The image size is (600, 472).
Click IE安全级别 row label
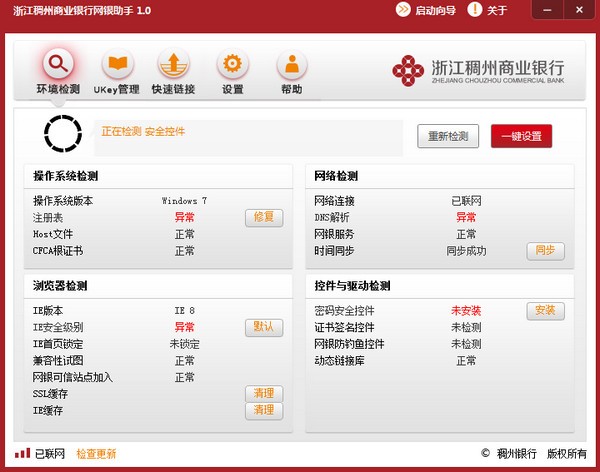pos(58,327)
